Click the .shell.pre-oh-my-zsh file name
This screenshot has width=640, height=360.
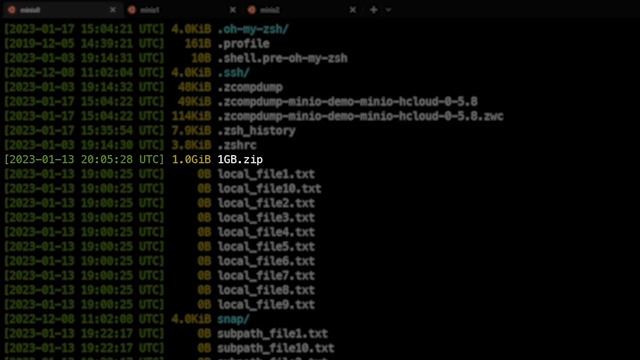click(x=282, y=58)
